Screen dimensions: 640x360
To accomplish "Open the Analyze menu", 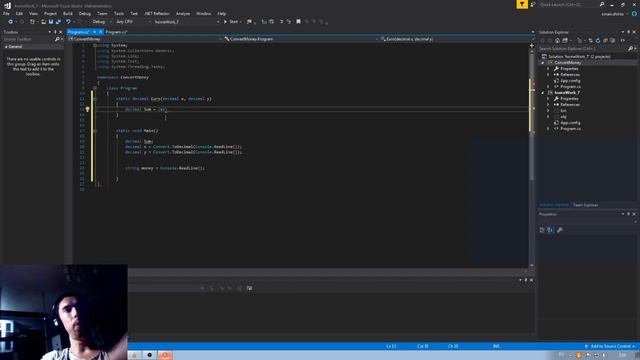I will [x=183, y=14].
